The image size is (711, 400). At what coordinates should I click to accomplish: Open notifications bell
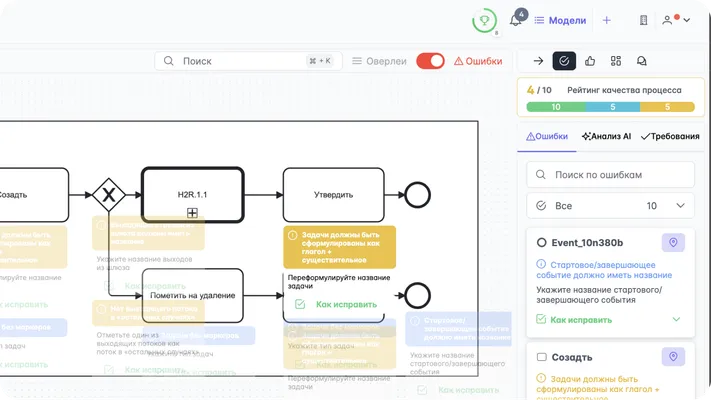[x=516, y=20]
